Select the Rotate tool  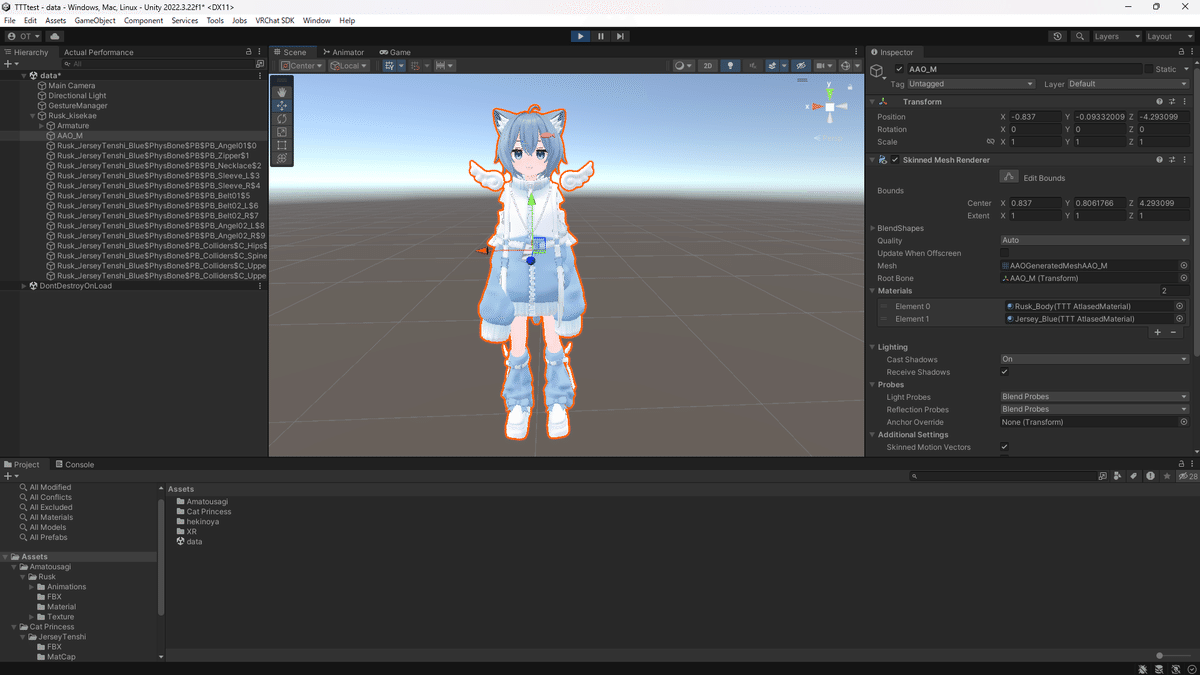[281, 119]
